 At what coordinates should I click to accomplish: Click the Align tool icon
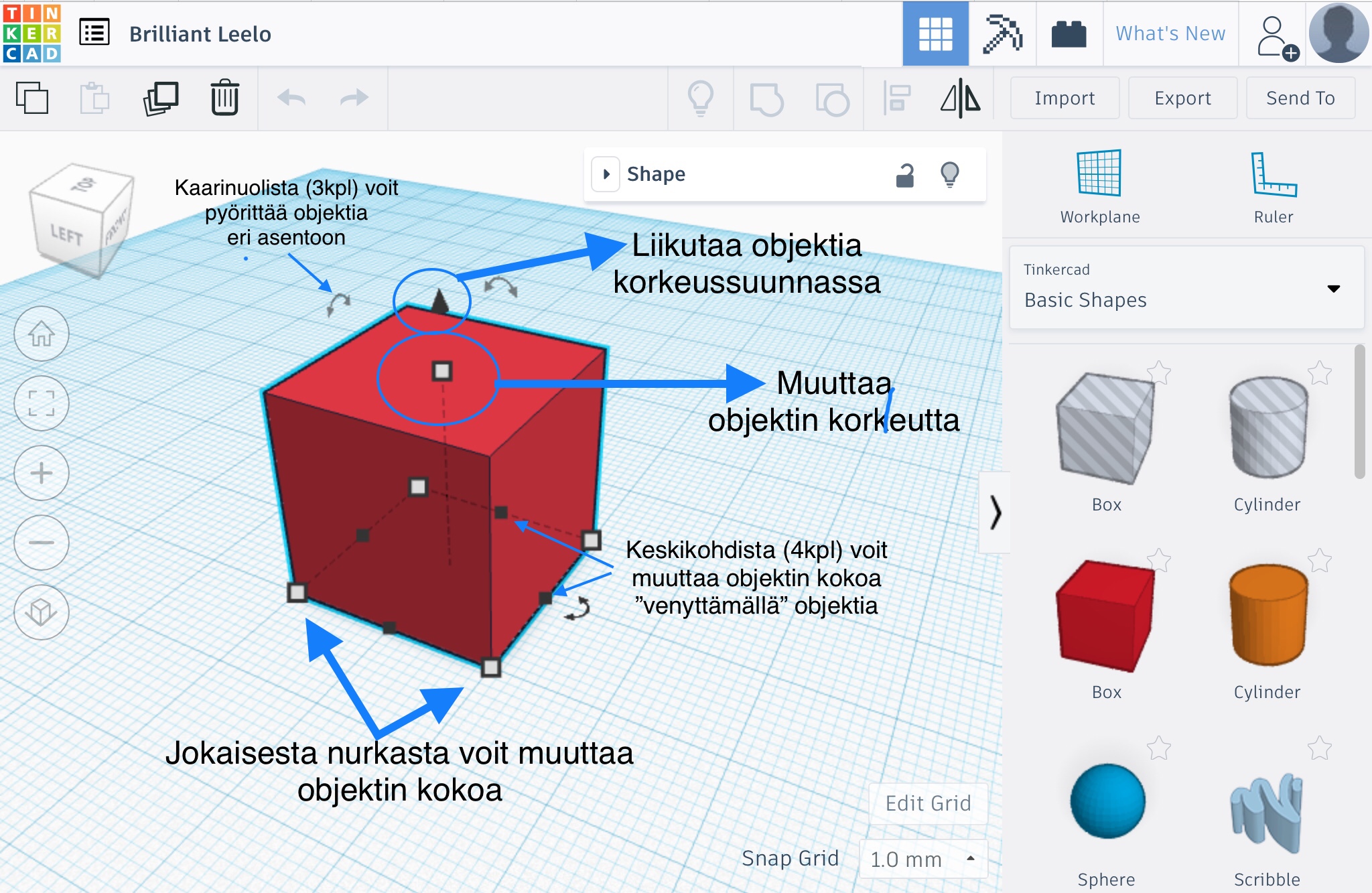pyautogui.click(x=896, y=98)
